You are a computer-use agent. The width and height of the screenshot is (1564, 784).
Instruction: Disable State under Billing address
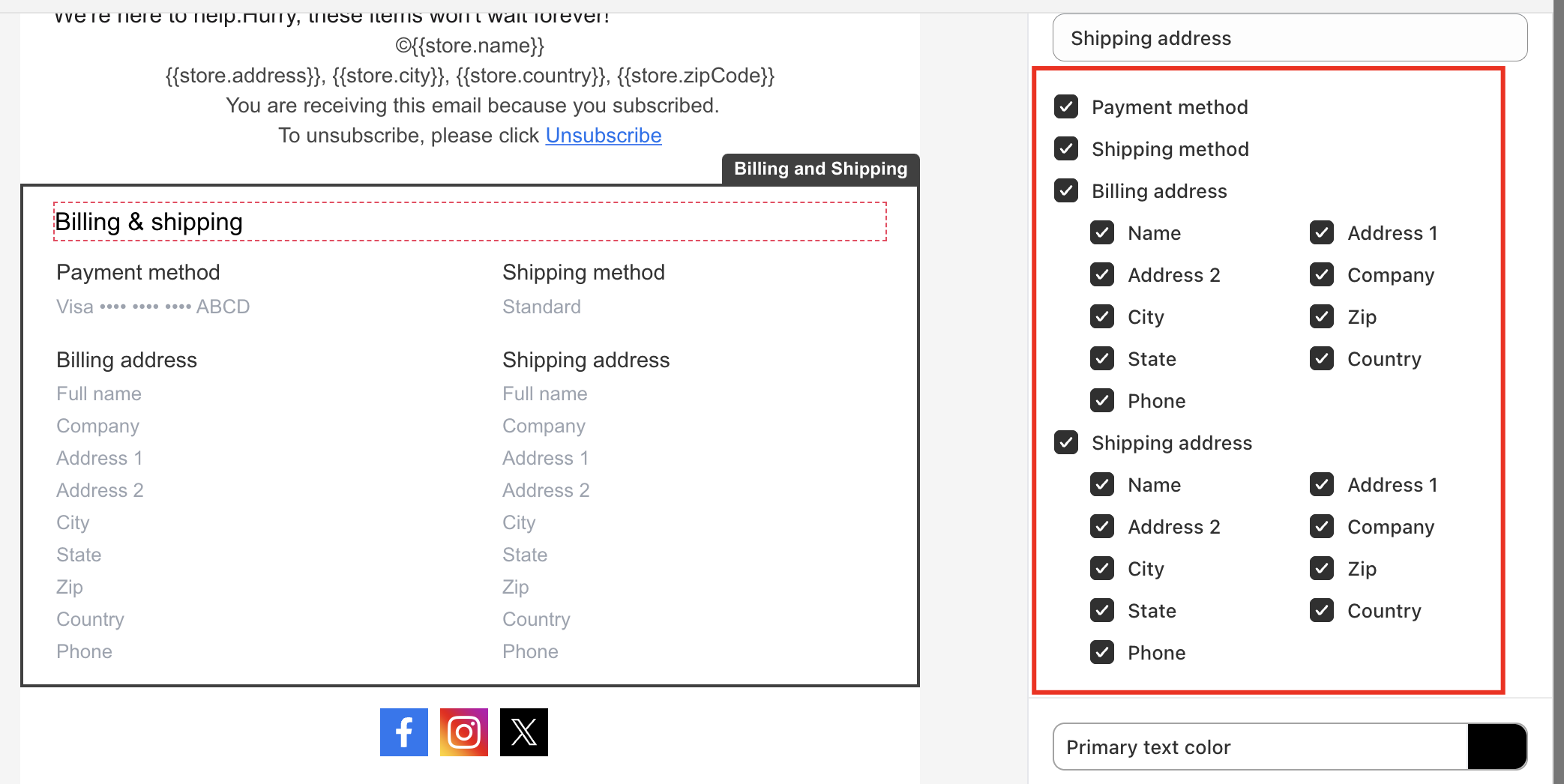pos(1102,359)
